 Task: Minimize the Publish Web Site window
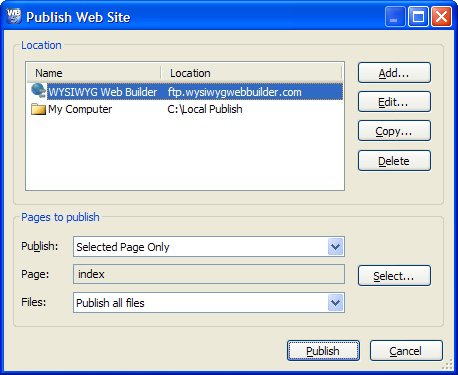coord(395,16)
